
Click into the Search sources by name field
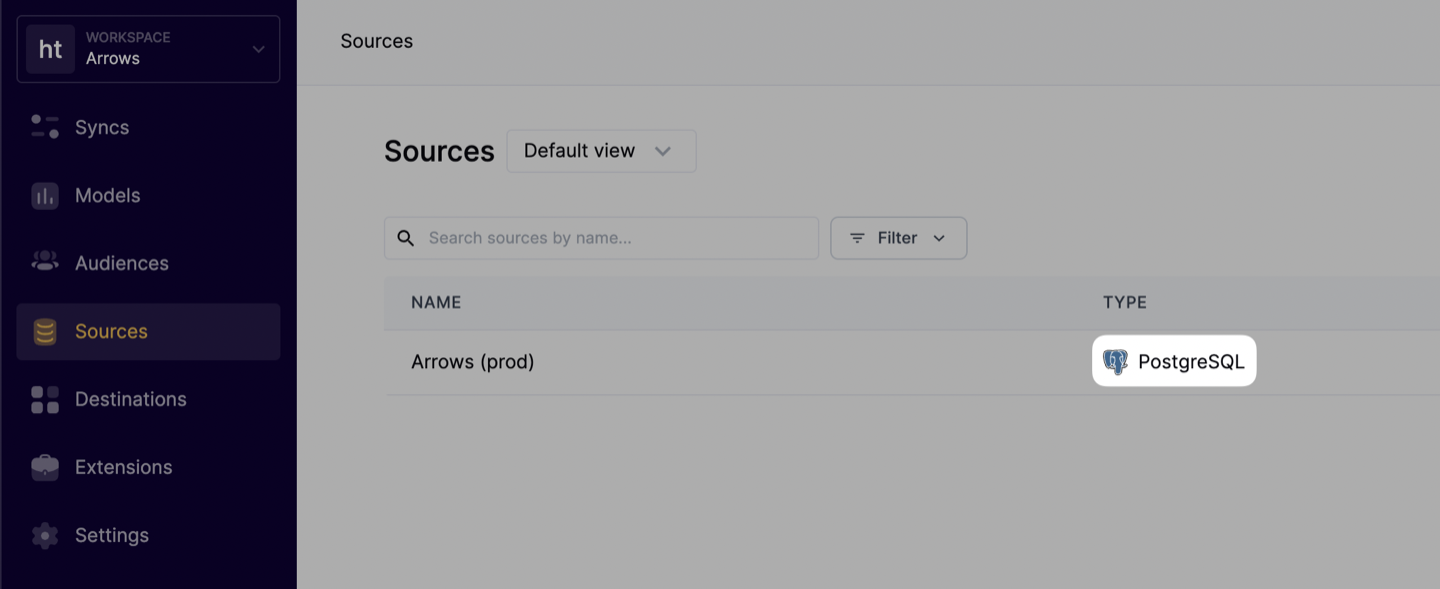601,238
